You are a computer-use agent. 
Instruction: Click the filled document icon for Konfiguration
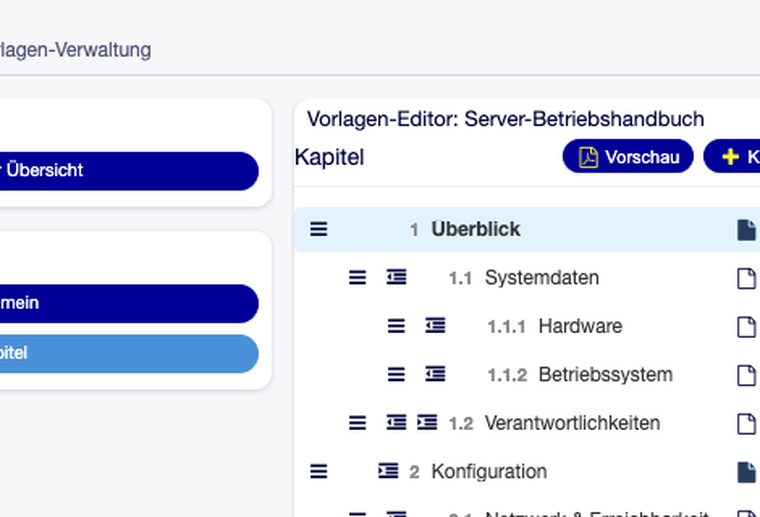coord(746,472)
